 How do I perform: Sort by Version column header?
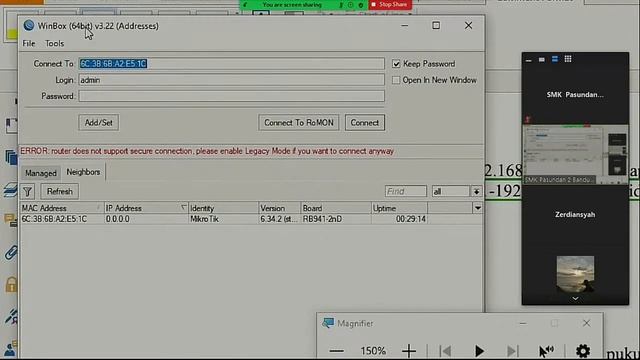(x=280, y=208)
